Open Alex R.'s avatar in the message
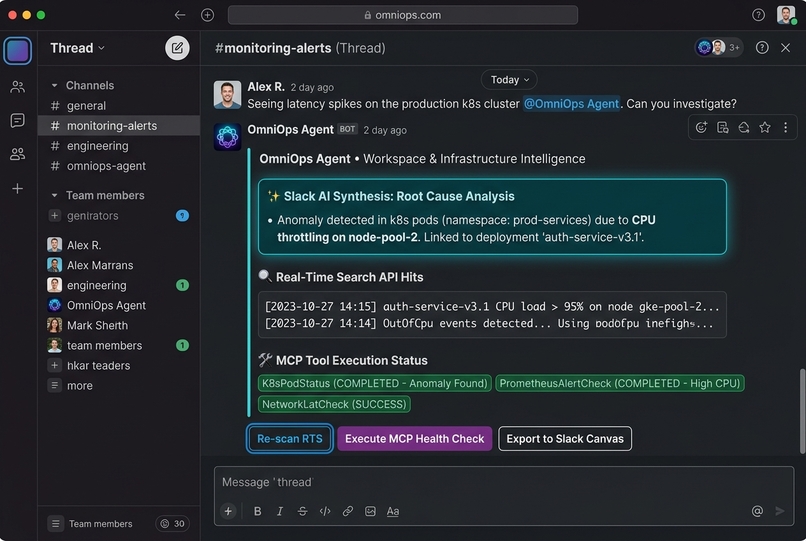 click(227, 95)
